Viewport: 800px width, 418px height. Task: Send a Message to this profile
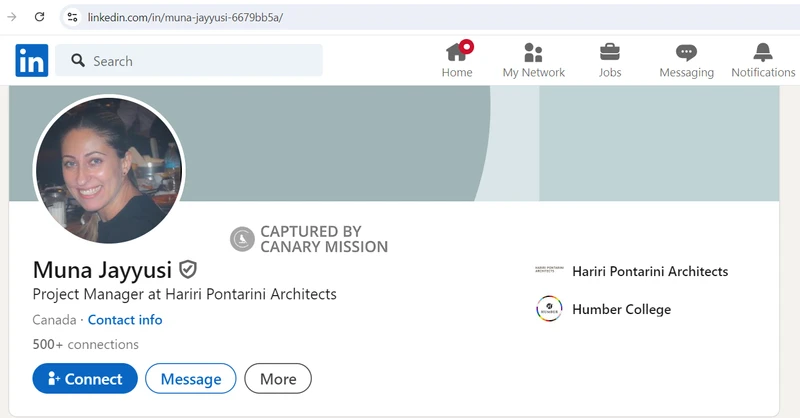[191, 378]
